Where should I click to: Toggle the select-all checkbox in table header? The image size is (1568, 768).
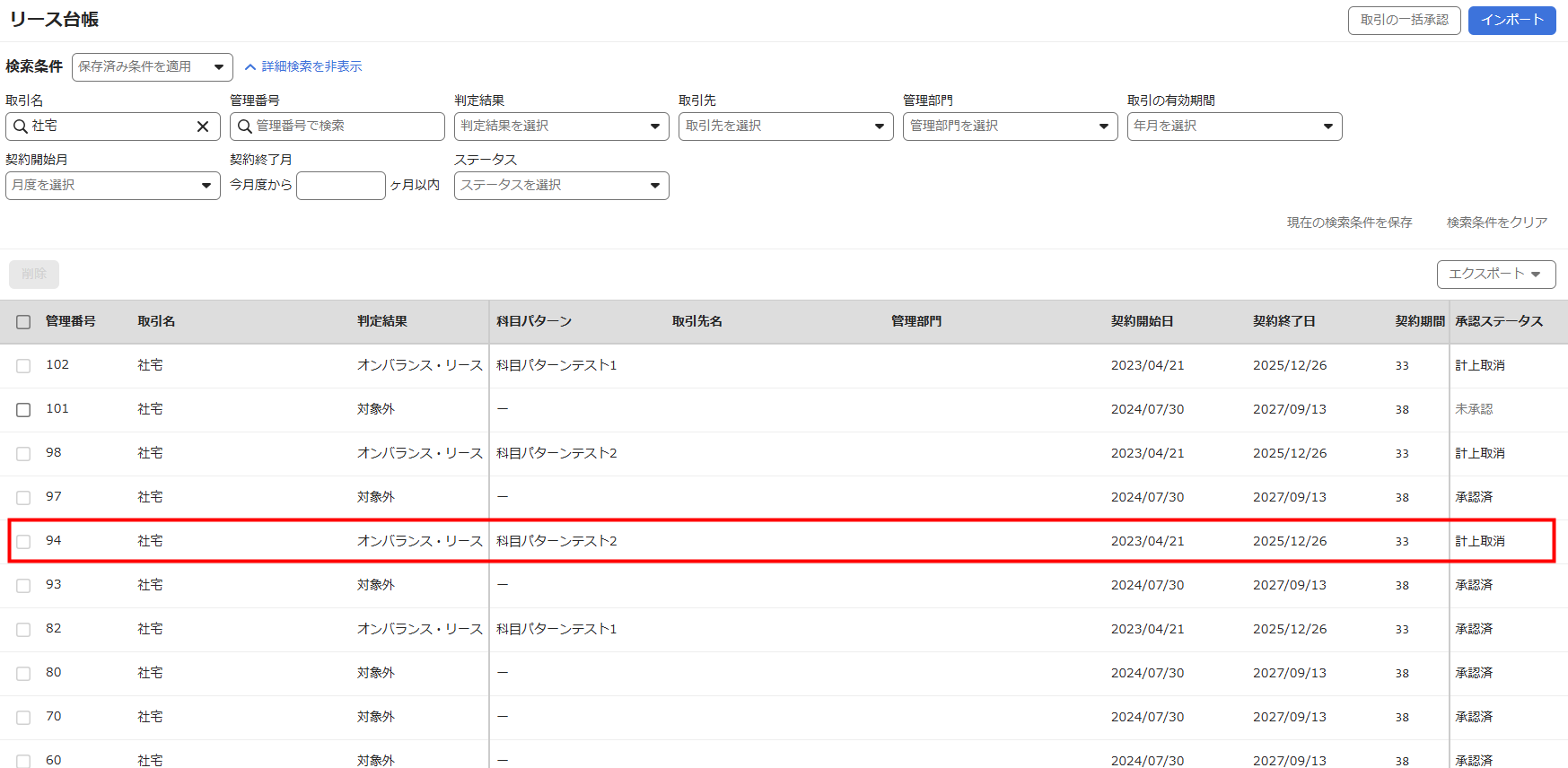coord(23,322)
